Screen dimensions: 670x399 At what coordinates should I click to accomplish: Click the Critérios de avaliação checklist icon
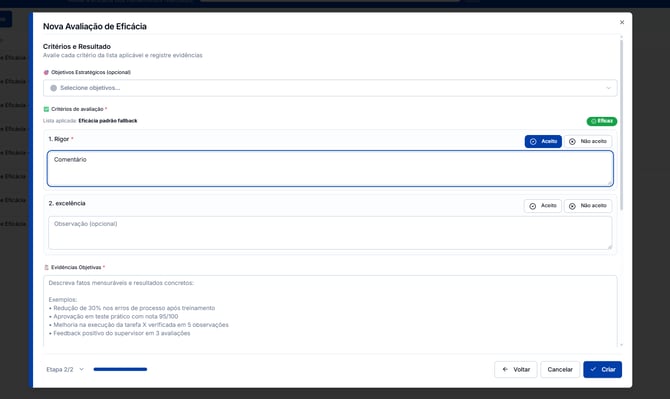tap(46, 109)
